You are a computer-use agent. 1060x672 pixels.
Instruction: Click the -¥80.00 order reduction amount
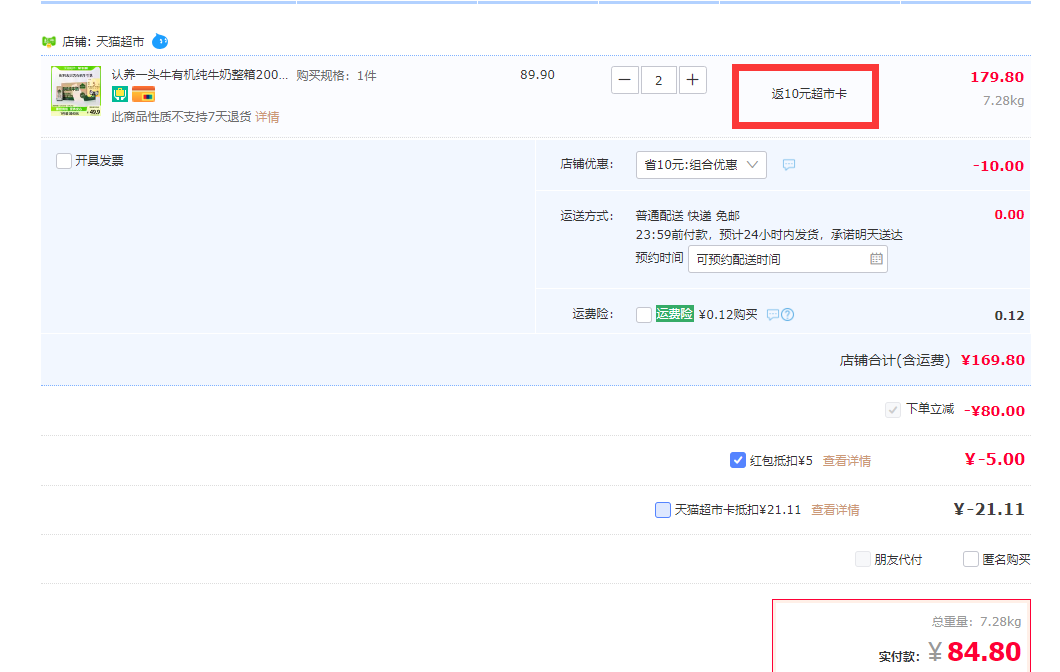tap(994, 411)
